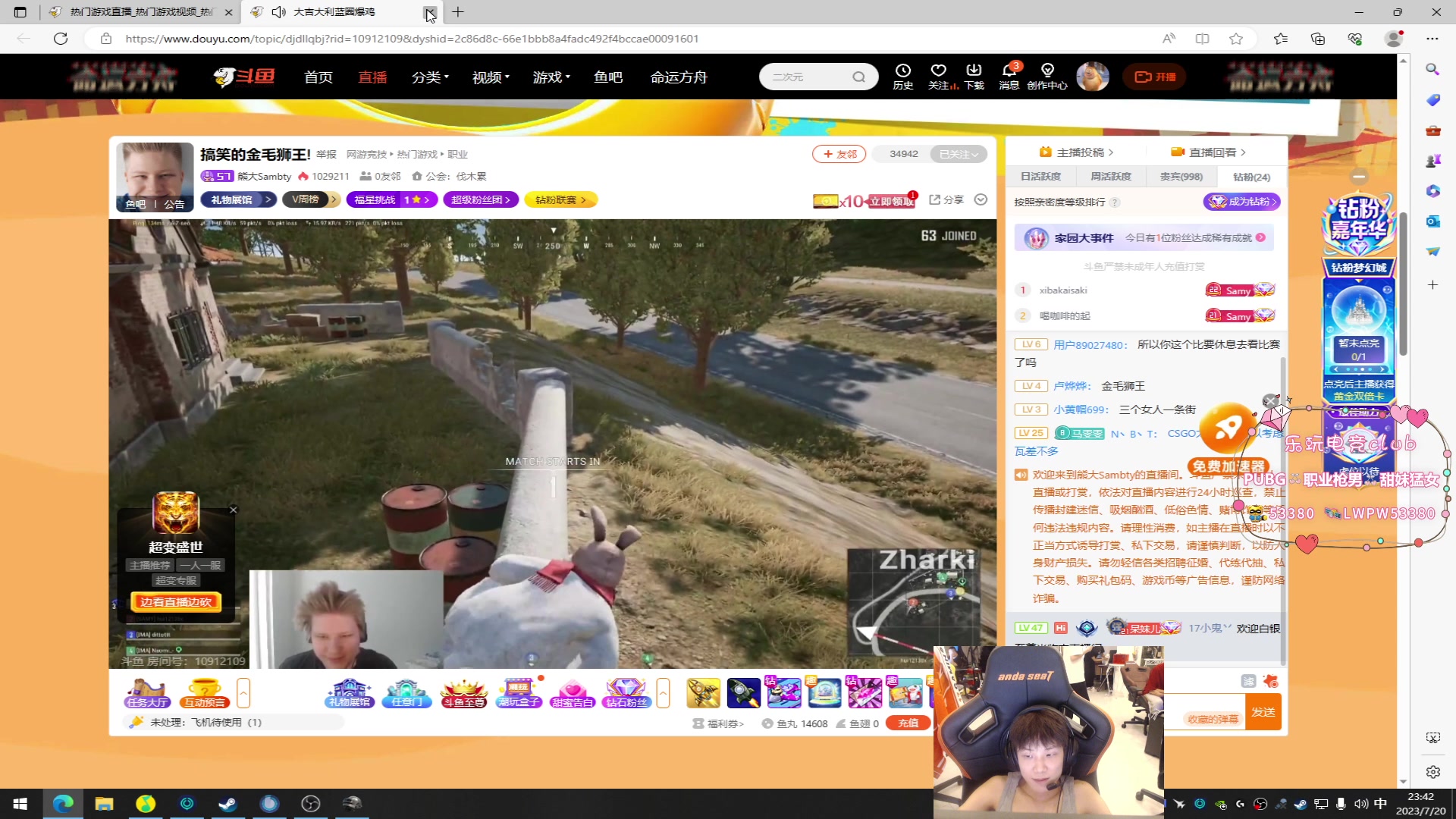Screen dimensions: 1456x819
Task: Open the 钻石粉丝 diamond icon
Action: pyautogui.click(x=626, y=693)
